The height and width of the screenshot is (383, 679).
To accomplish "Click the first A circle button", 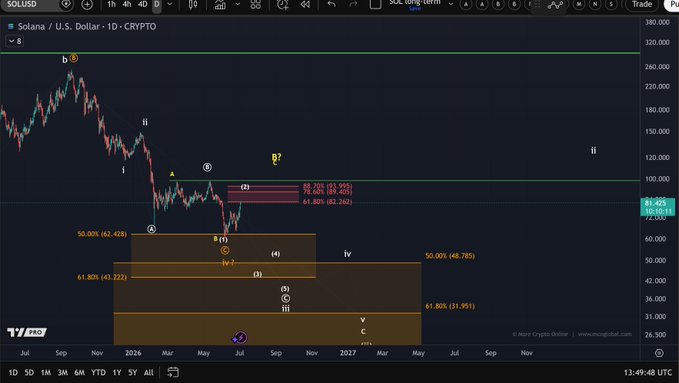I will (x=466, y=5).
